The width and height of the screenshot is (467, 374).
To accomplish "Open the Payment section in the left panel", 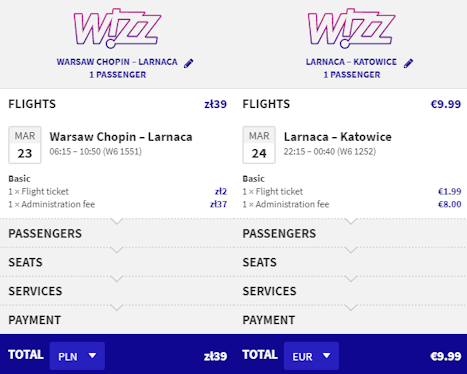I will click(x=117, y=320).
